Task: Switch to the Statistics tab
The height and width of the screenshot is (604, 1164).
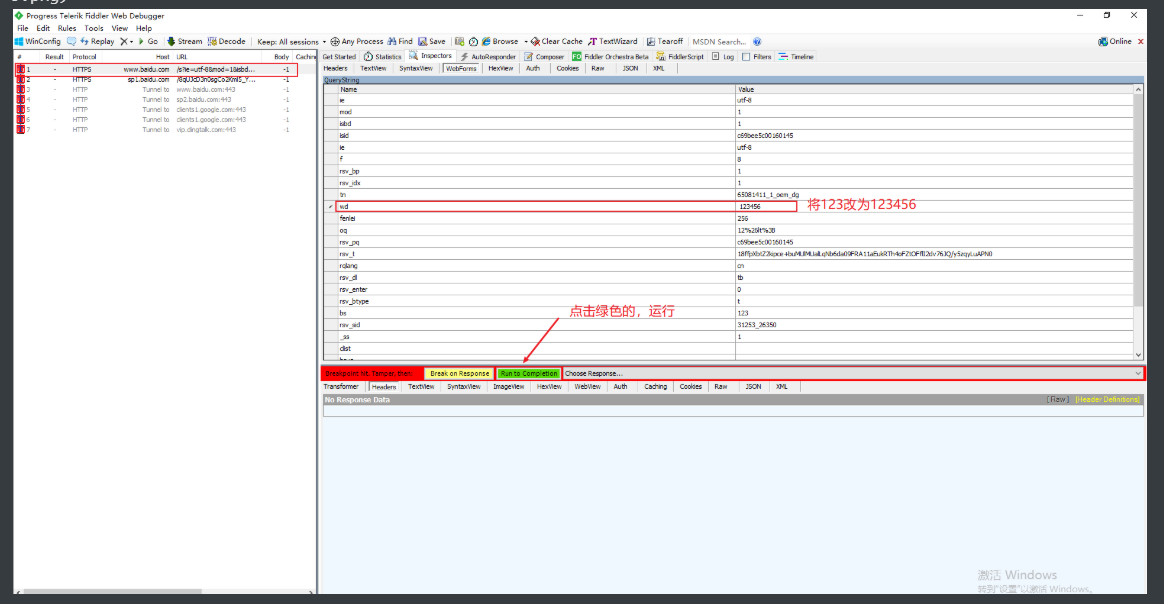Action: (382, 56)
